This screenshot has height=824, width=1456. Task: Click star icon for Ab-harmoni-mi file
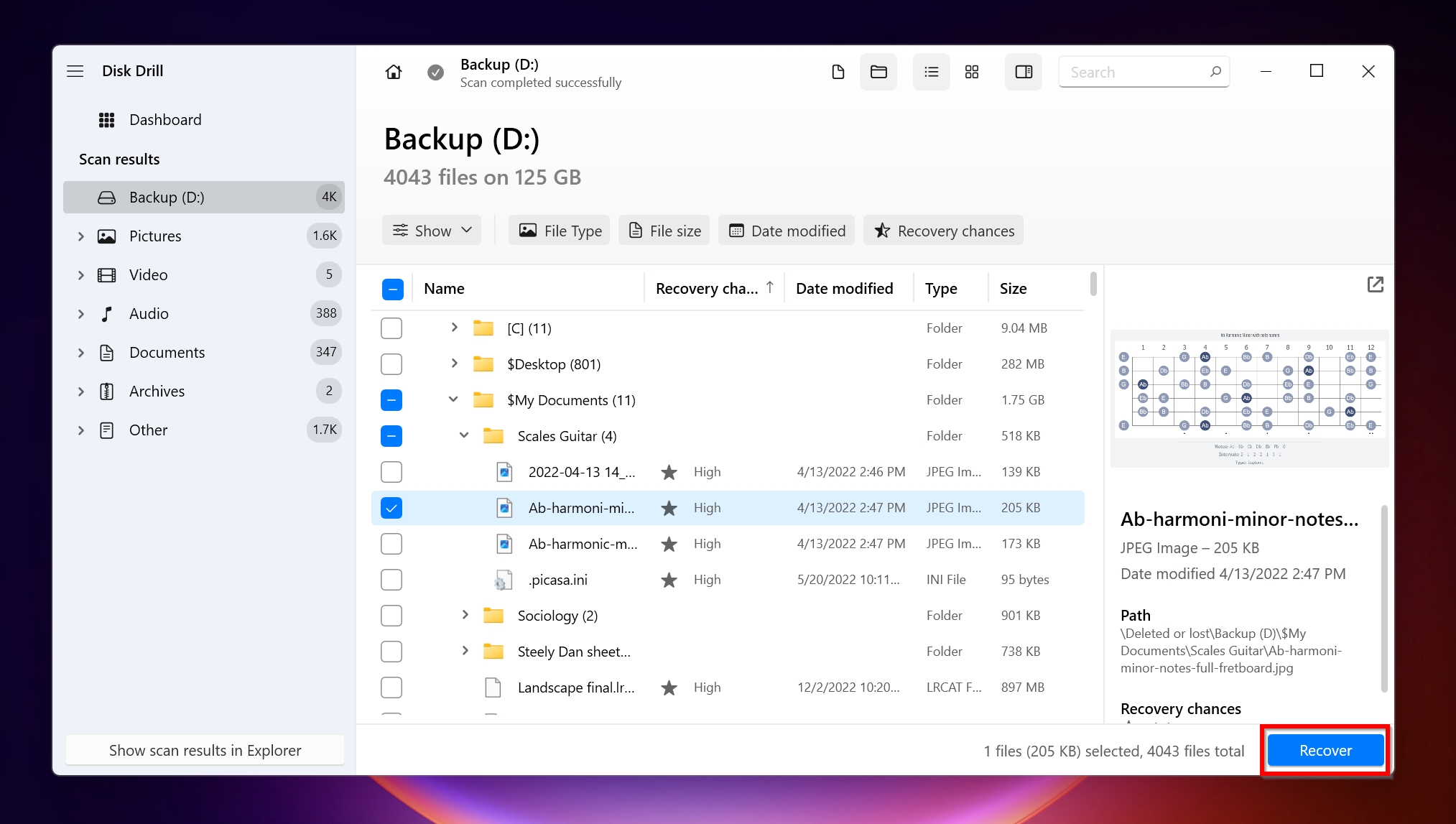pyautogui.click(x=669, y=508)
